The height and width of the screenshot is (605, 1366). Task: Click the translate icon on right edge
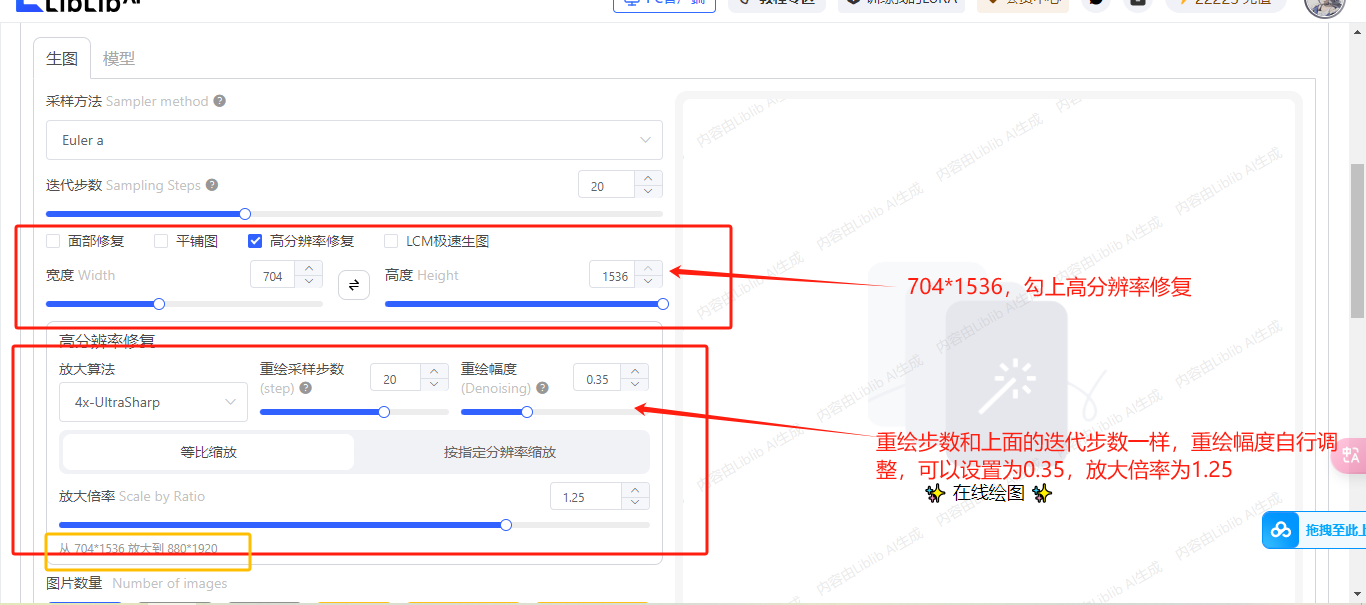point(1351,455)
